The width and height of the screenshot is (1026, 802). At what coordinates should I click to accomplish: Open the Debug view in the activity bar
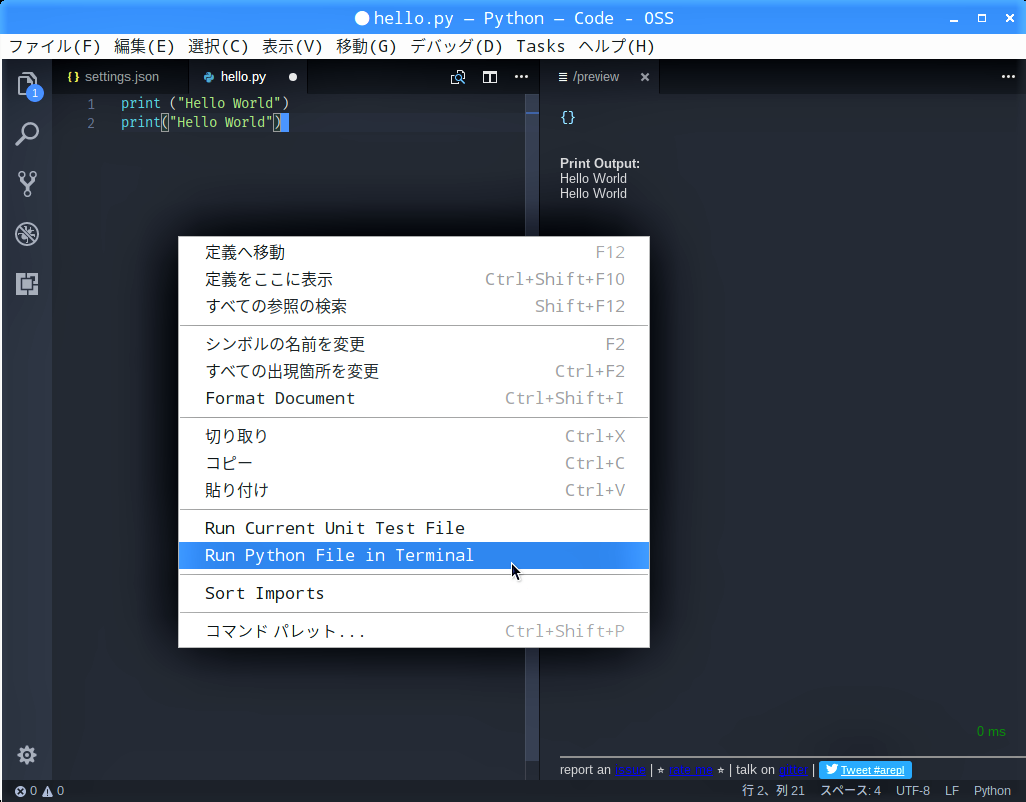(27, 234)
